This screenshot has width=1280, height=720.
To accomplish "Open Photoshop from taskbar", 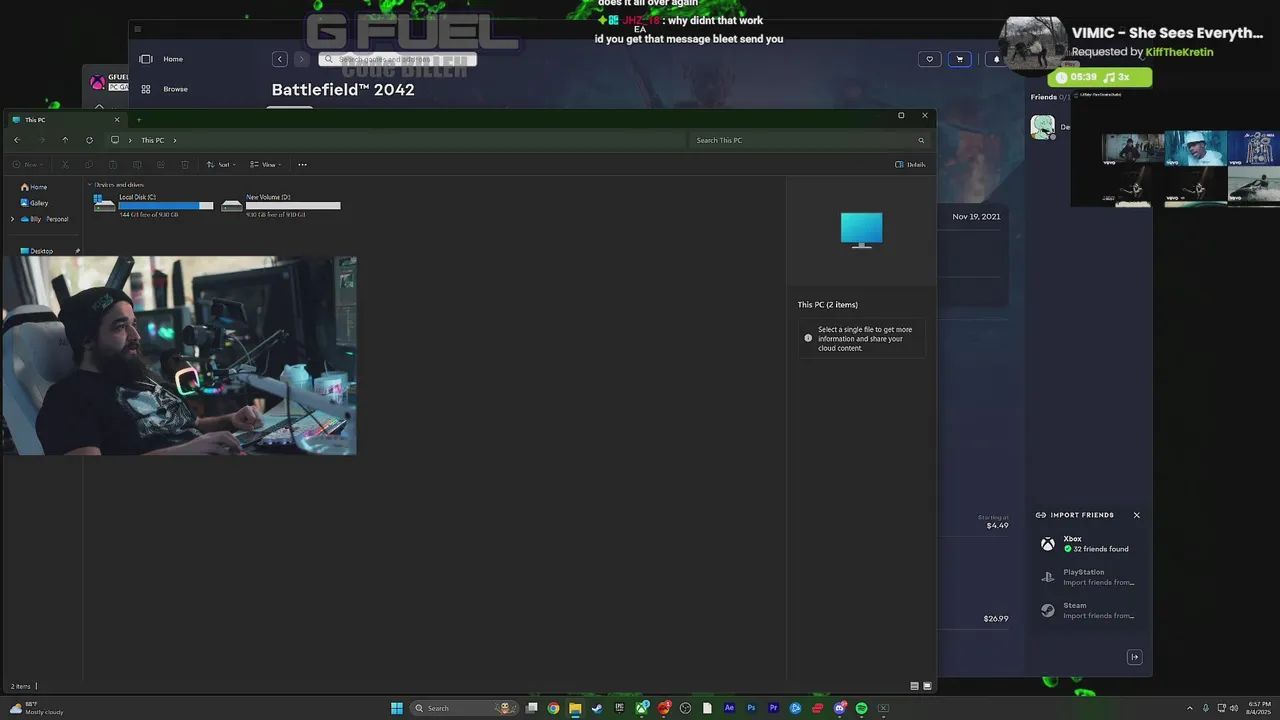I will pos(751,708).
